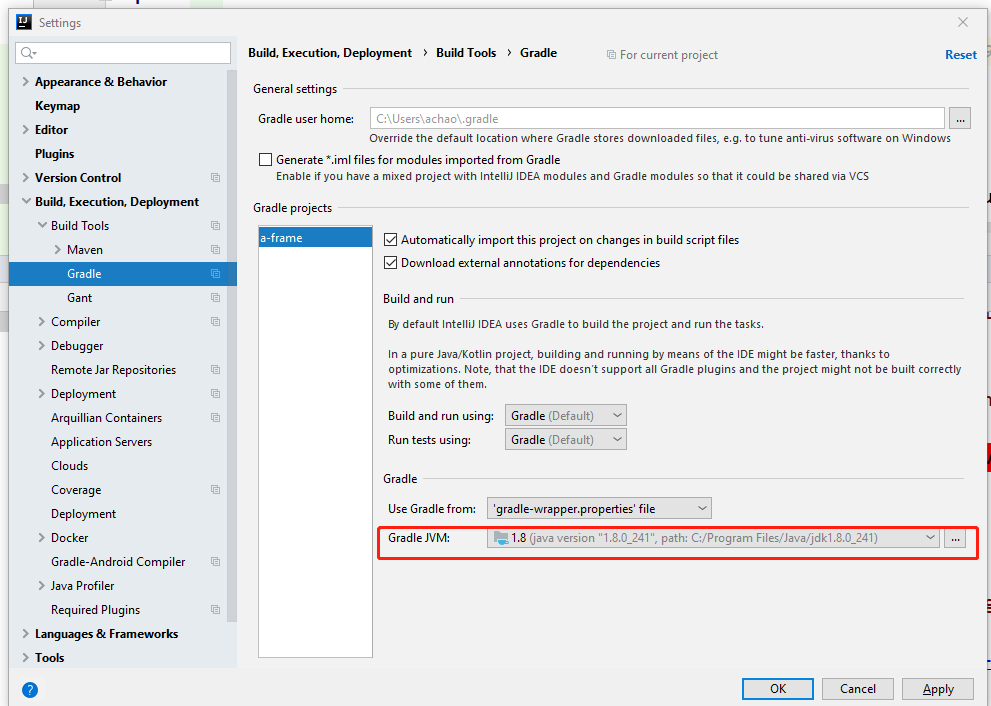The image size is (991, 706).
Task: Open 'Use Gradle from' dropdown
Action: coord(599,508)
